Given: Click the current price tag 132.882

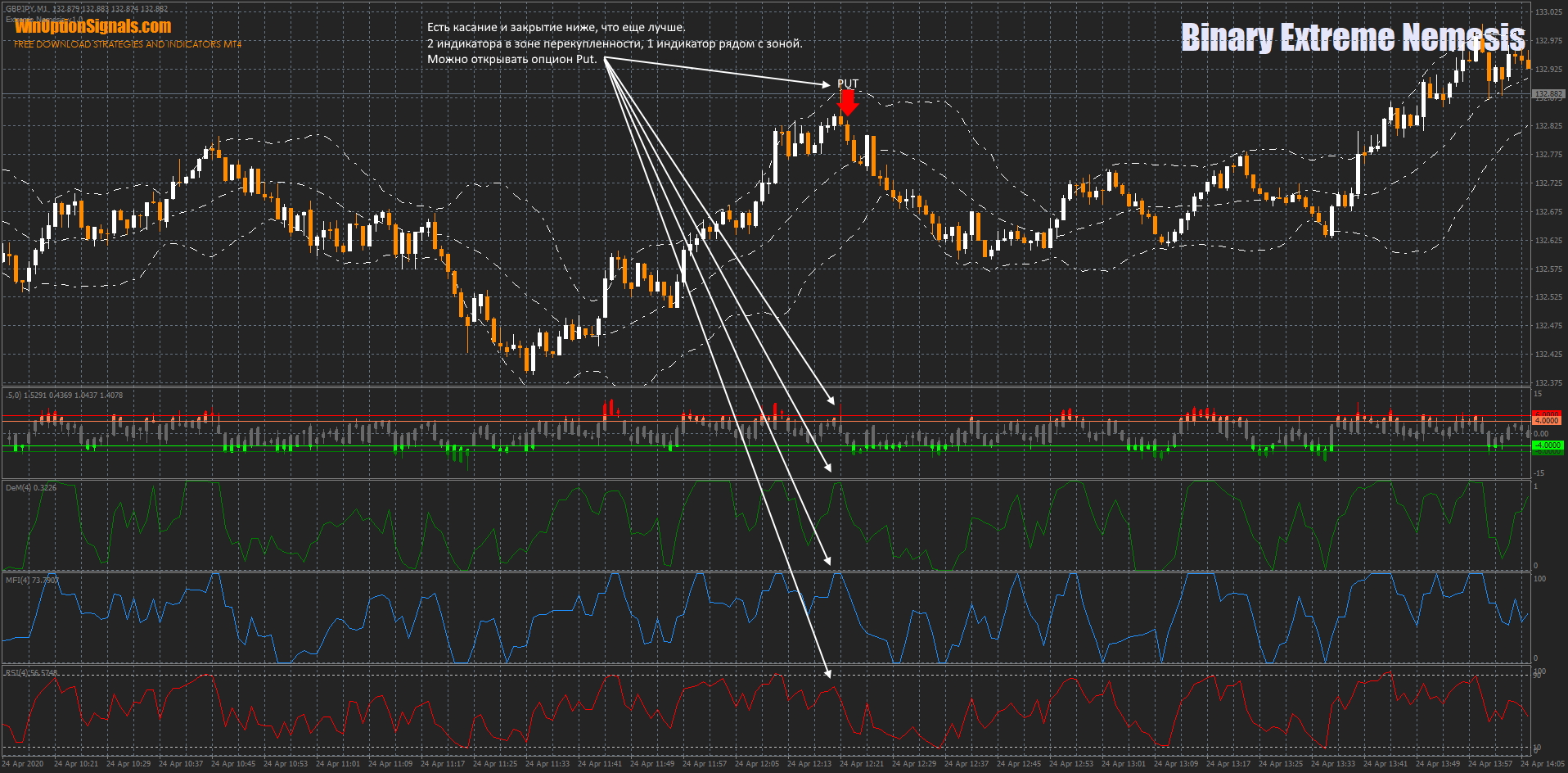Looking at the screenshot, I should pyautogui.click(x=1548, y=94).
